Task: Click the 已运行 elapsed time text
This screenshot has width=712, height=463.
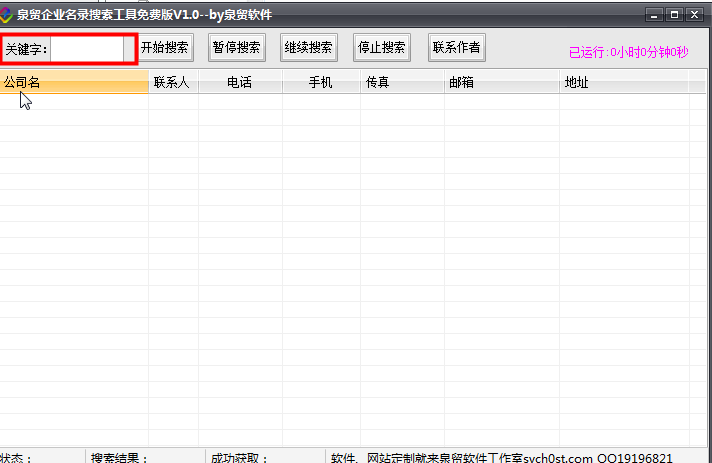Action: click(x=628, y=52)
